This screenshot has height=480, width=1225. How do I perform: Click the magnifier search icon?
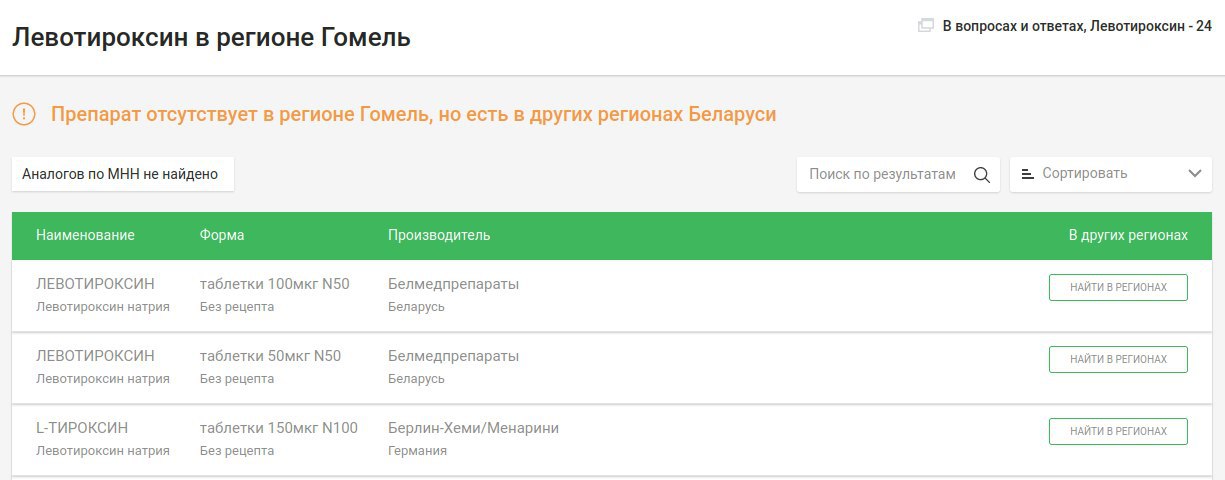click(x=981, y=174)
